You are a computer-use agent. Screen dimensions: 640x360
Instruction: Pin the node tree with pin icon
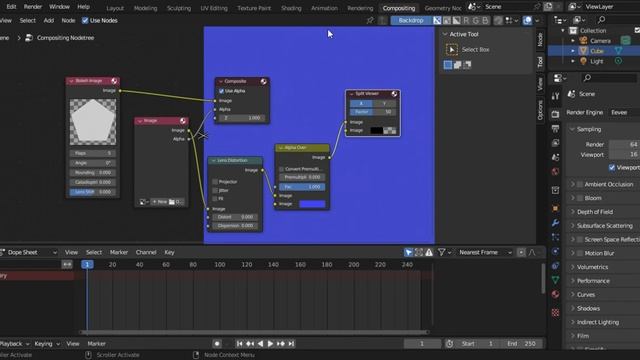pyautogui.click(x=370, y=20)
